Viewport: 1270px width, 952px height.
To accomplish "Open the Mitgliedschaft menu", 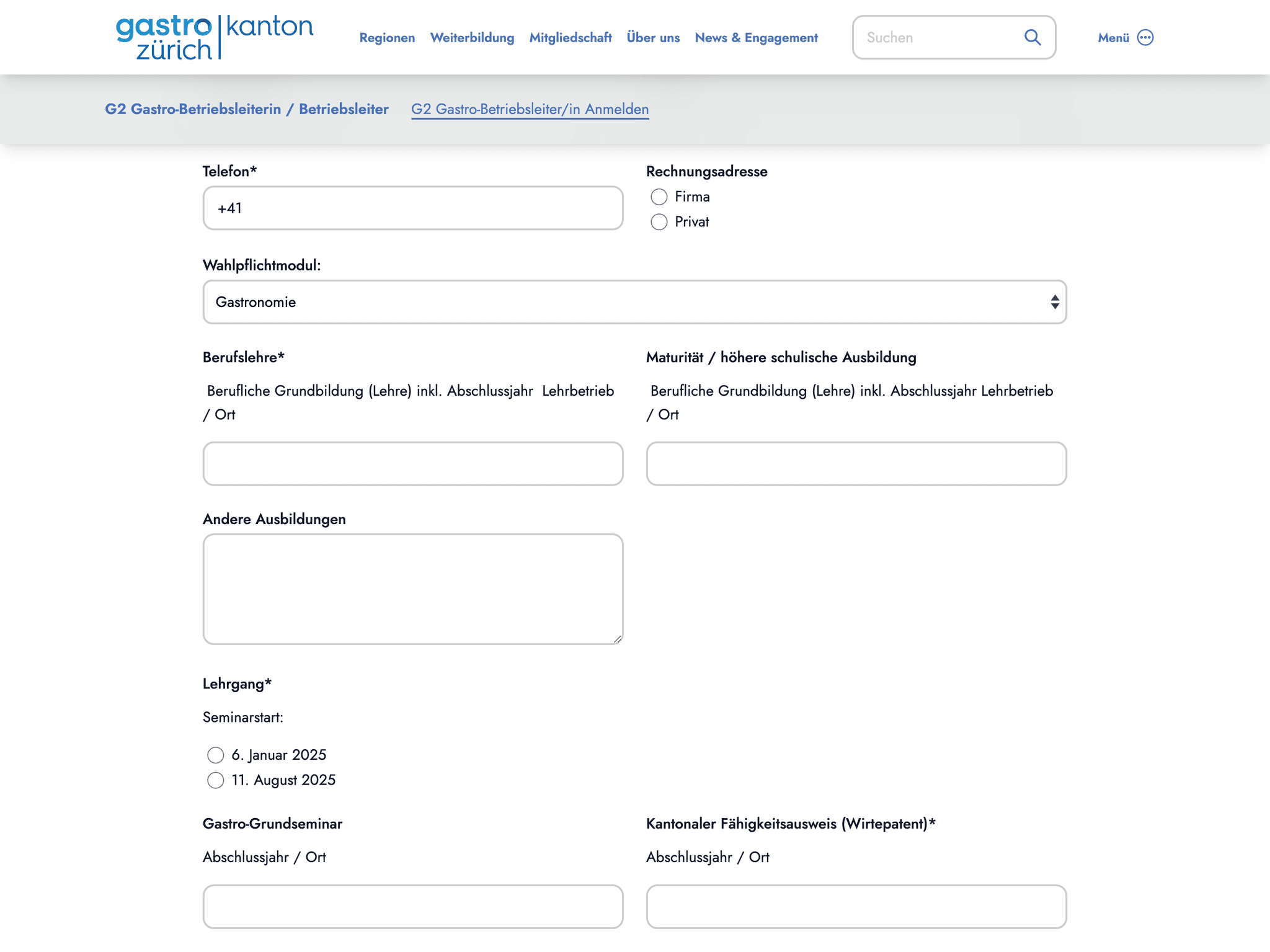I will (571, 38).
